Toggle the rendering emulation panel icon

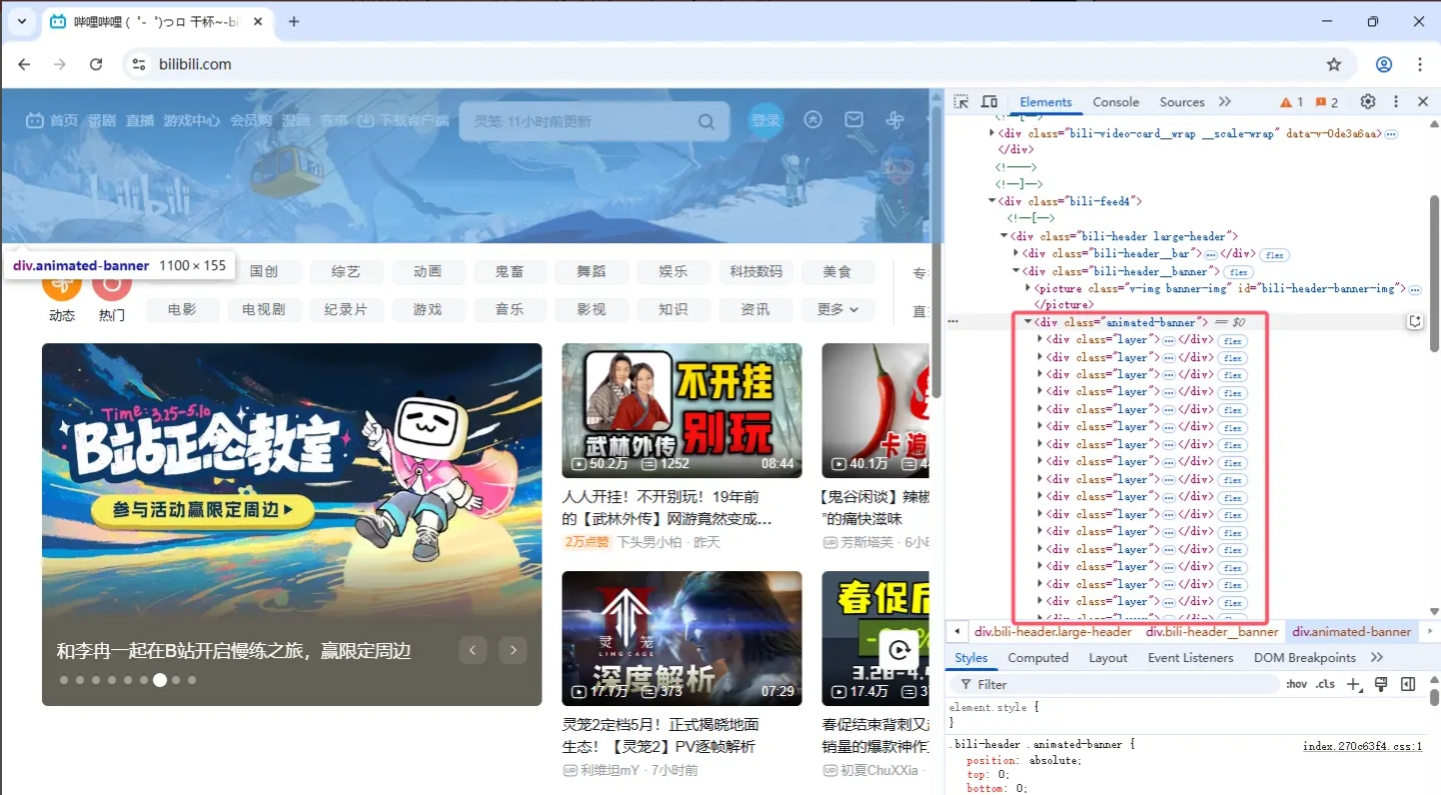(x=1381, y=684)
